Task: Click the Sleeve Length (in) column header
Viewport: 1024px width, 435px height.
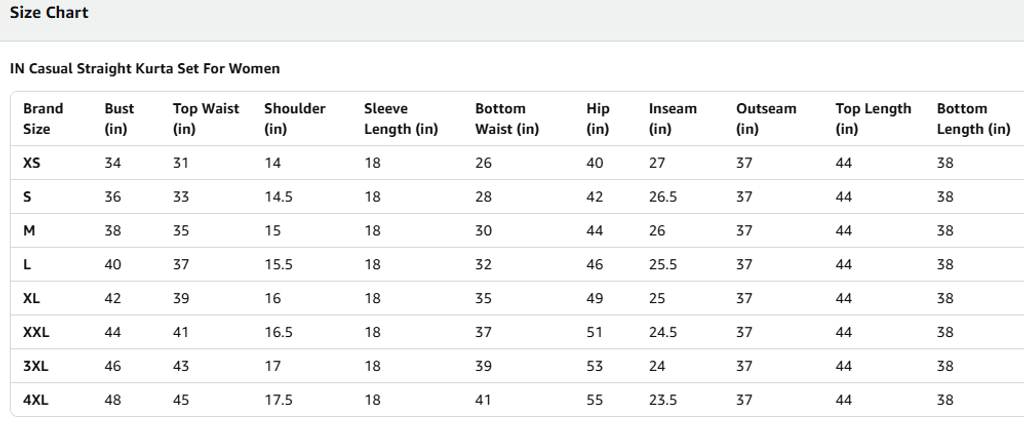Action: [x=400, y=119]
